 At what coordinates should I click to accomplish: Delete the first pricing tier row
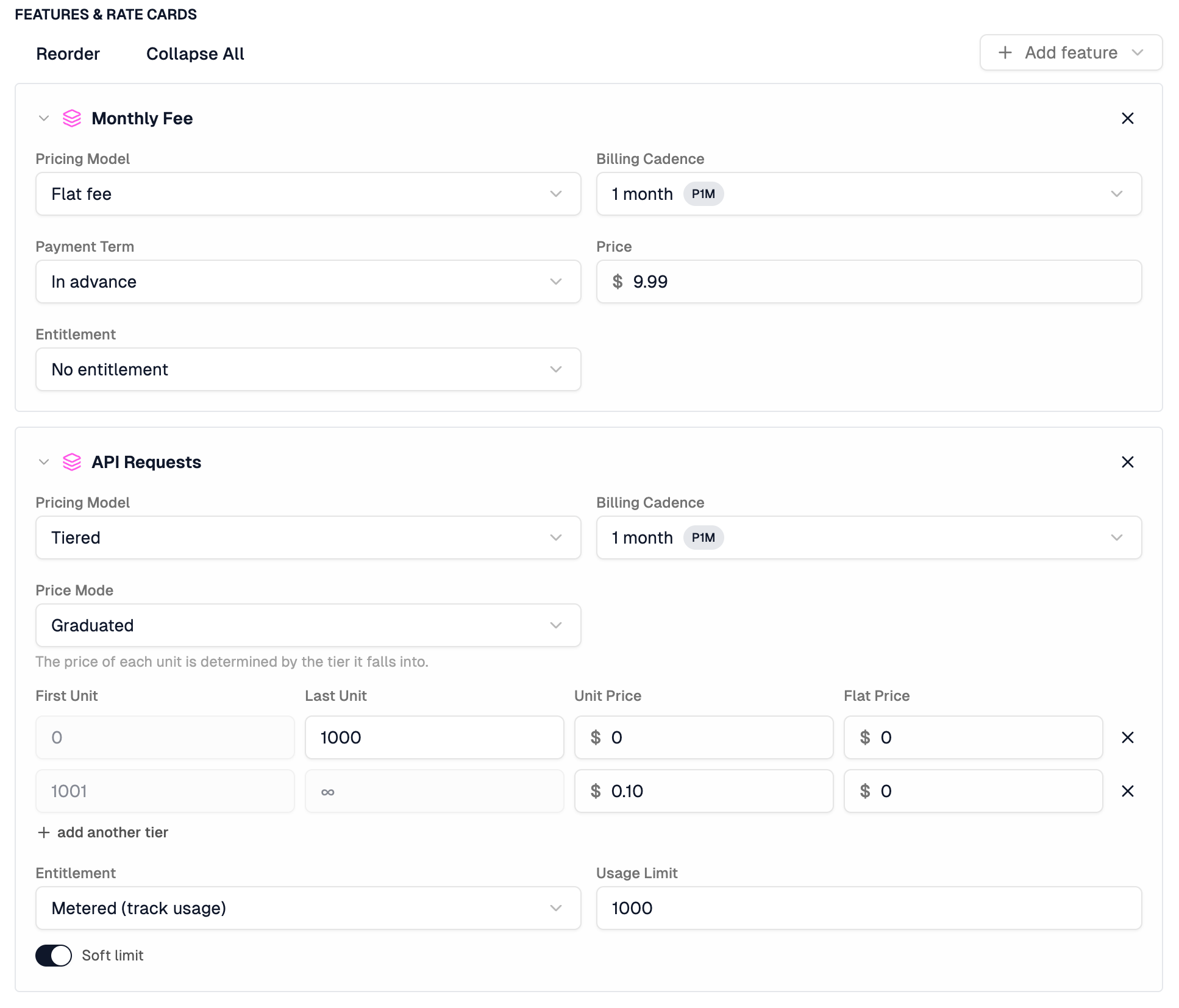click(x=1127, y=737)
